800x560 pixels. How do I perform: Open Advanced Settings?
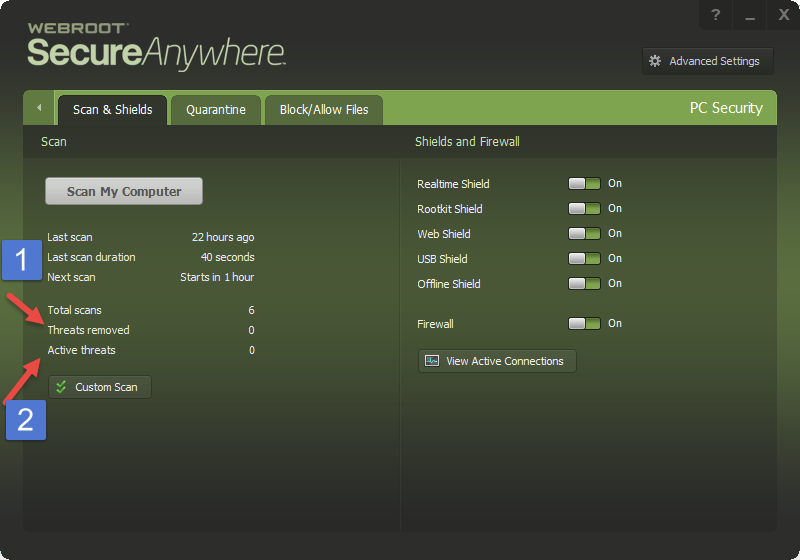(x=708, y=61)
